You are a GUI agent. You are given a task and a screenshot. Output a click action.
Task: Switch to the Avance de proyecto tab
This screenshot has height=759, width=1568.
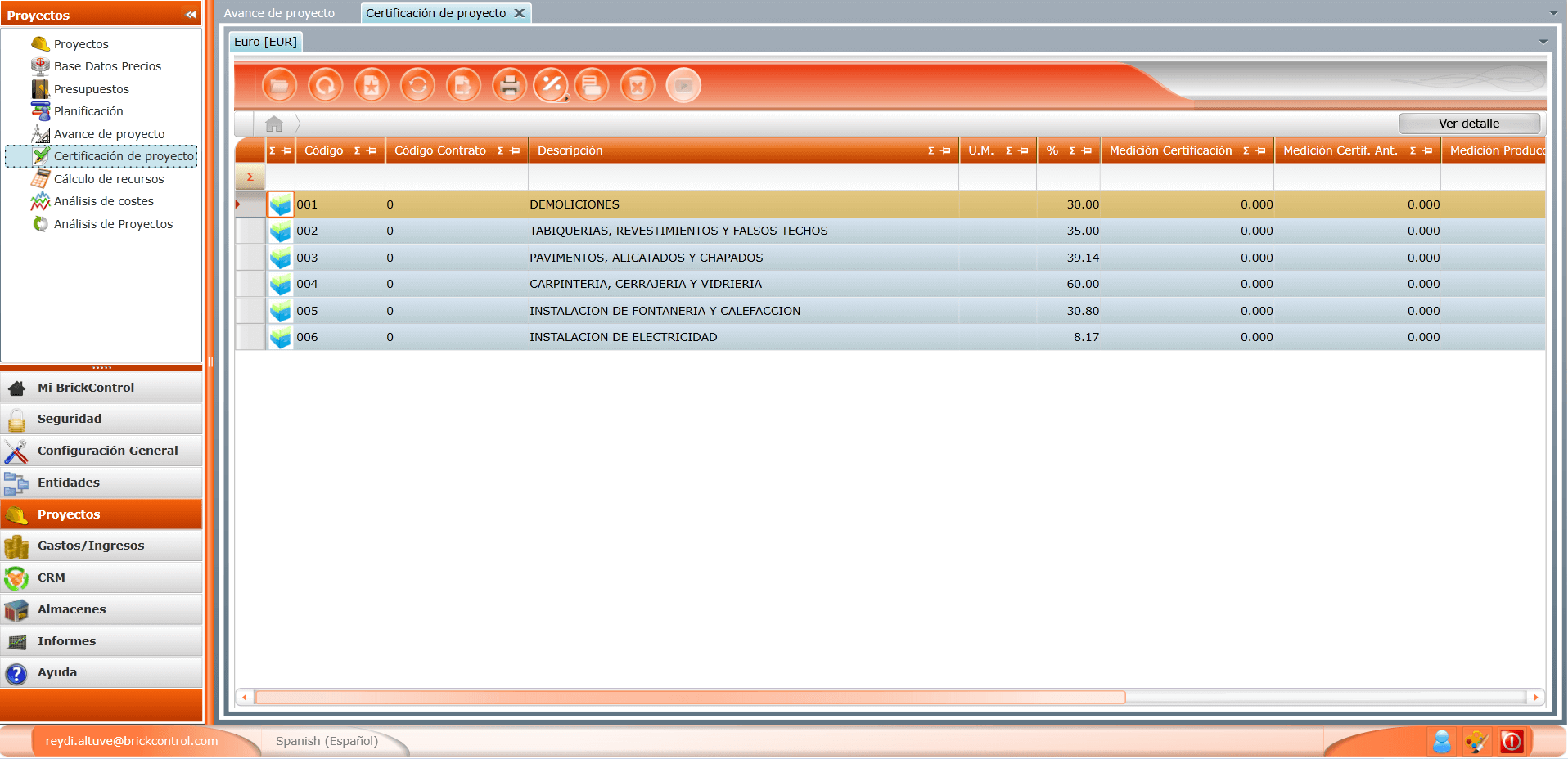click(x=279, y=13)
